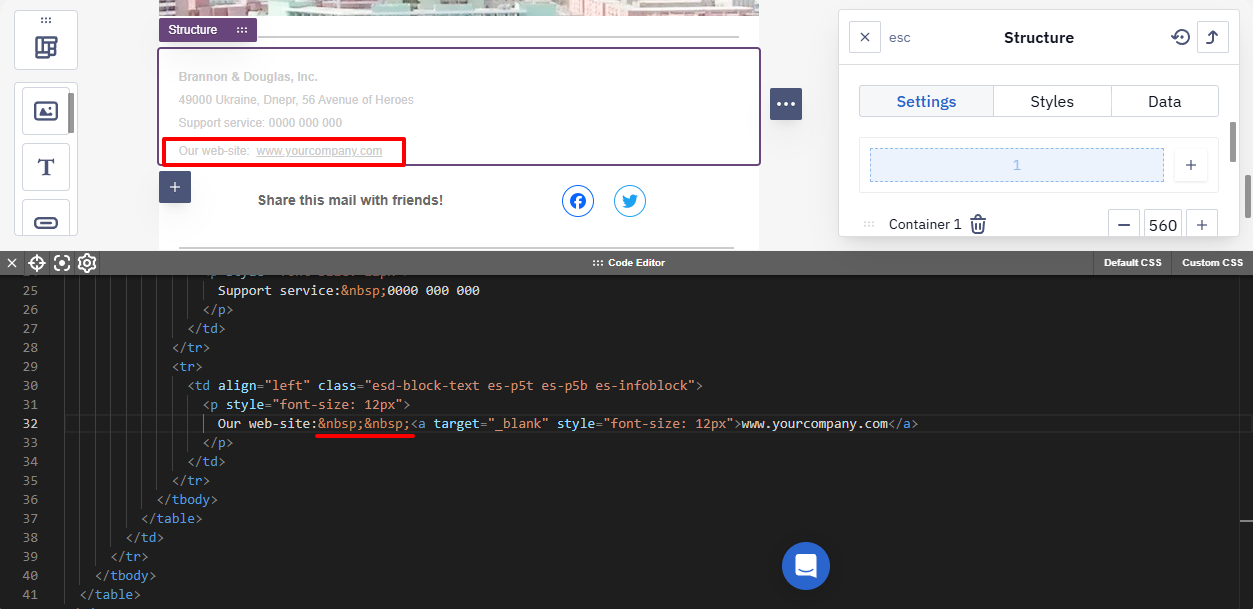Decrease Container 1 width with minus

click(1124, 225)
